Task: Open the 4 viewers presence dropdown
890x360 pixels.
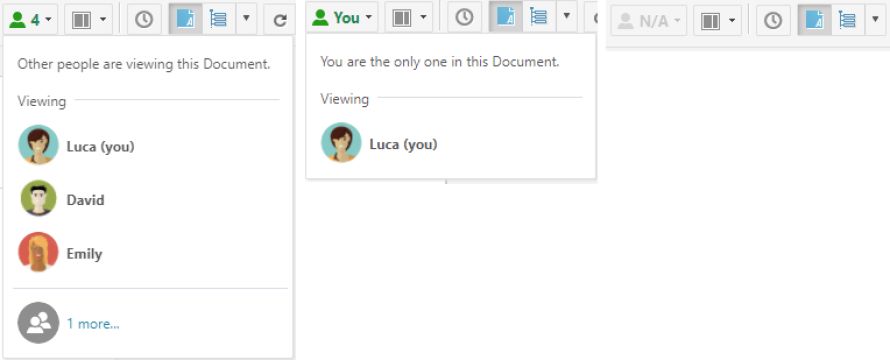Action: pyautogui.click(x=31, y=20)
